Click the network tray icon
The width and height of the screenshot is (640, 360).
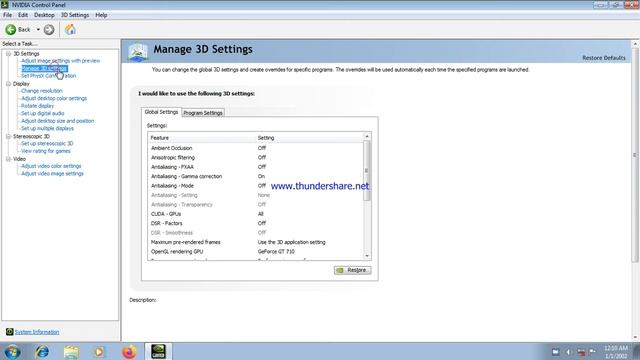pos(581,352)
